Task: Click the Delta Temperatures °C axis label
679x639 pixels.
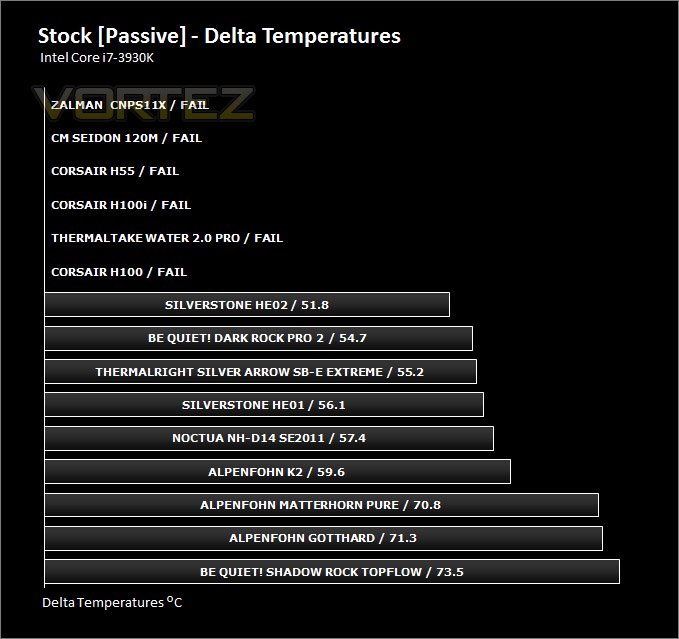Action: tap(112, 602)
